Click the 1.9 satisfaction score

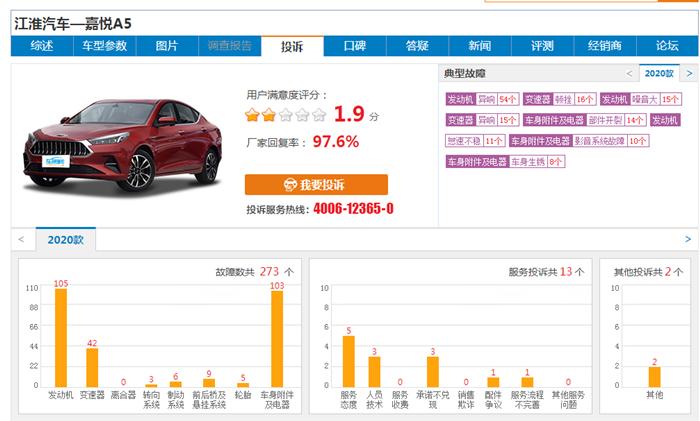click(x=349, y=114)
